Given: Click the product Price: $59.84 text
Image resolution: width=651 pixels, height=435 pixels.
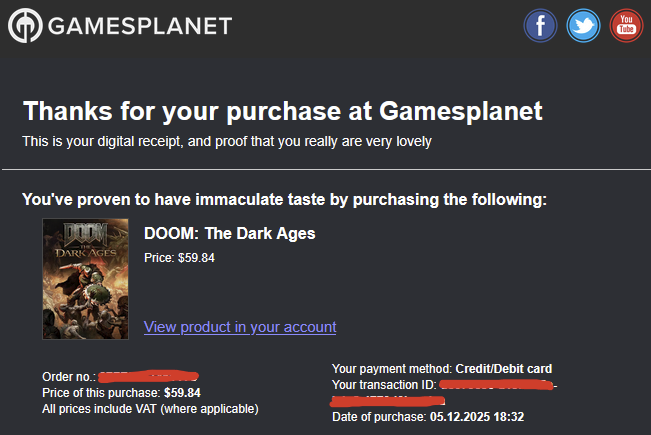Looking at the screenshot, I should [179, 257].
